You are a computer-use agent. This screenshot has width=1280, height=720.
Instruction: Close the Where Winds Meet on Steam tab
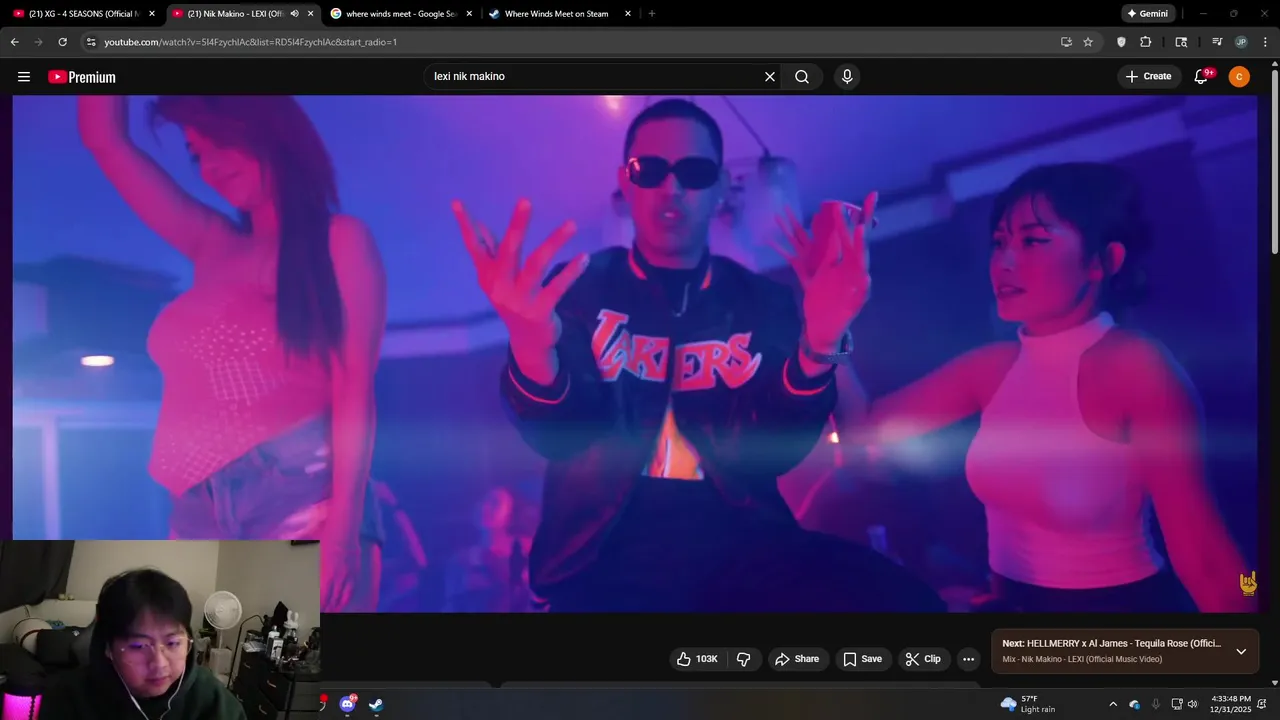(628, 14)
